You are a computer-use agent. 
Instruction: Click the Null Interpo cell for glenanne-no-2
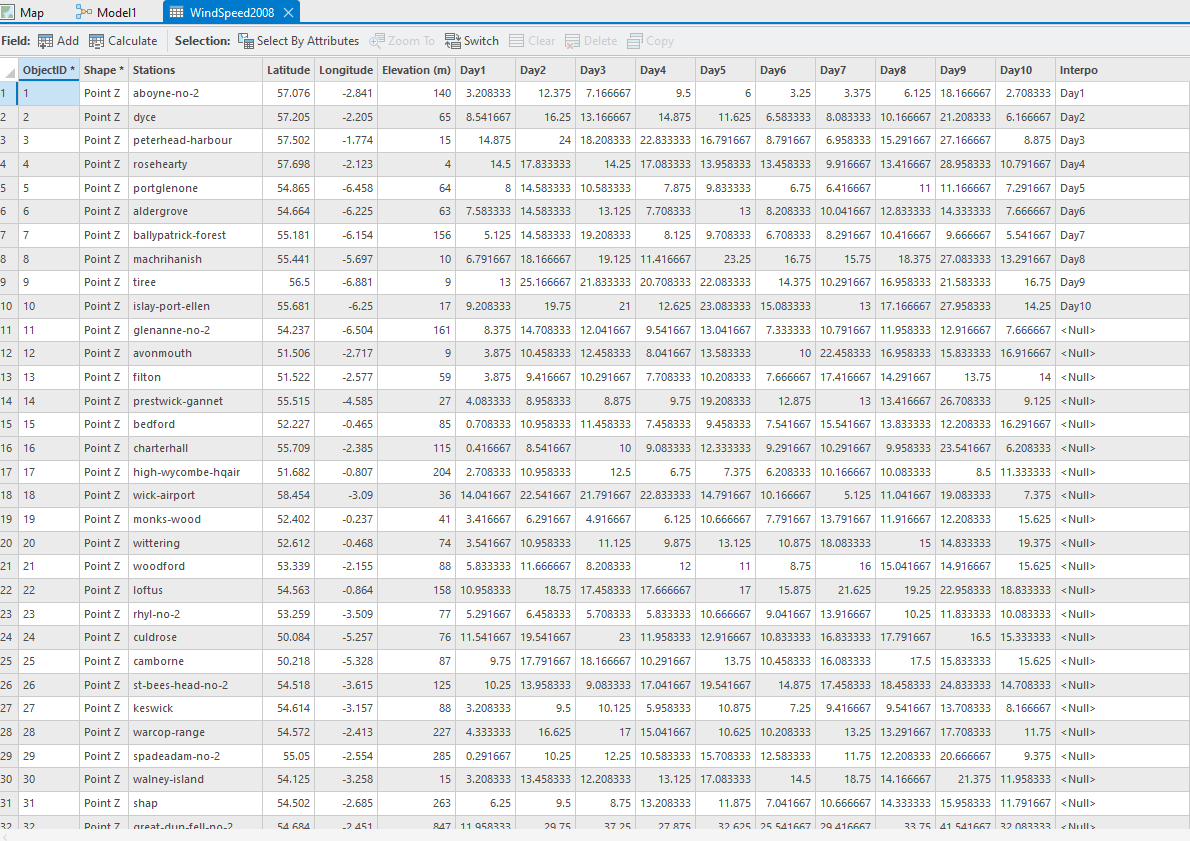(x=1122, y=330)
